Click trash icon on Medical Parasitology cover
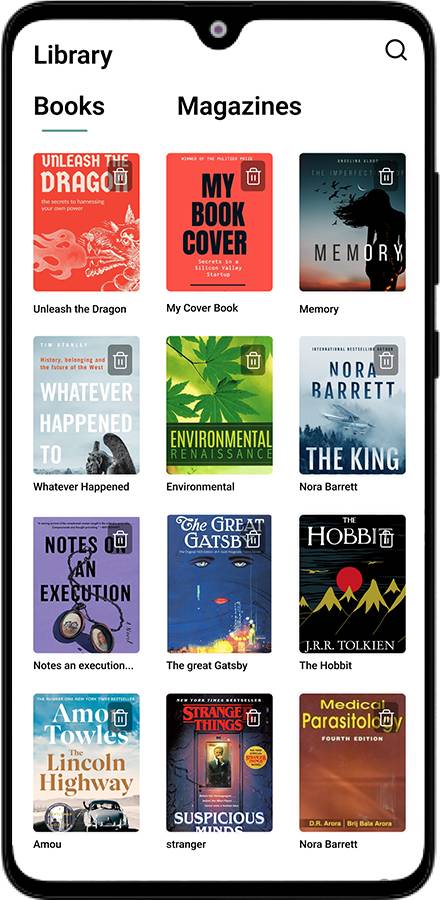 pos(386,717)
